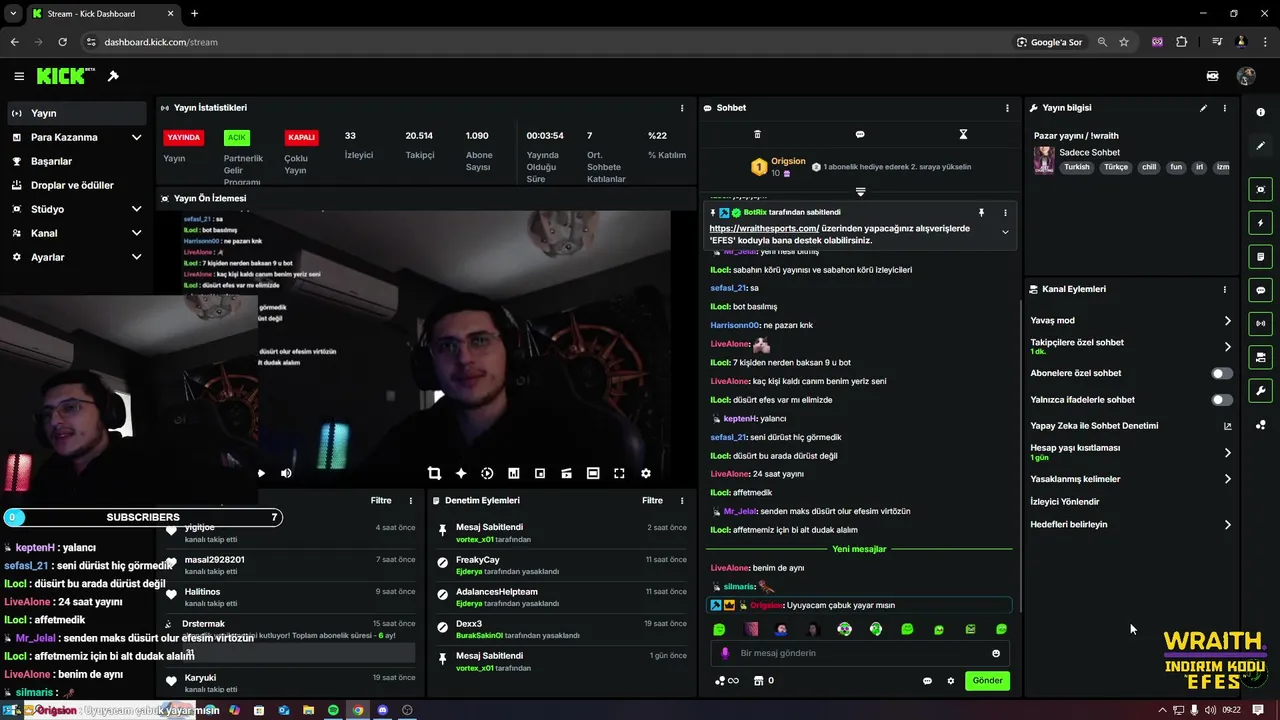Click the sparkle icon in preview controls

(x=461, y=473)
